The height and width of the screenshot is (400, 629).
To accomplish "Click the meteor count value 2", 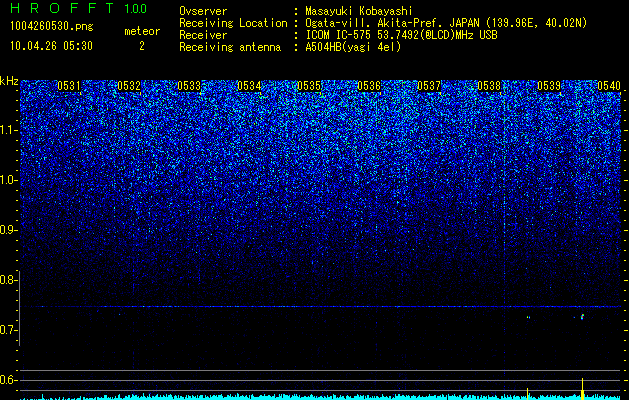I will coord(142,46).
